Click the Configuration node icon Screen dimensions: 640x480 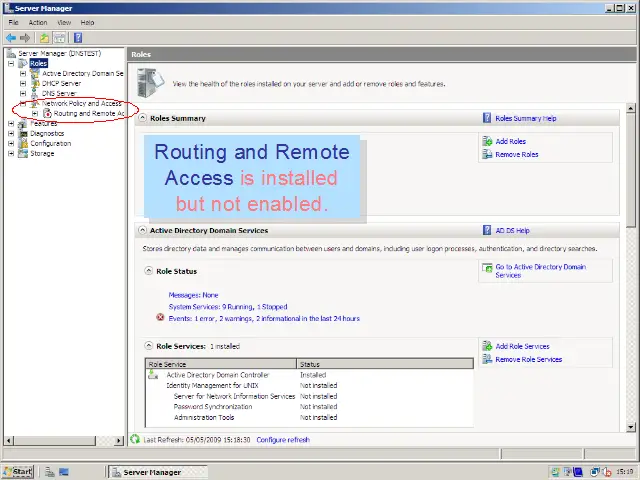point(23,143)
